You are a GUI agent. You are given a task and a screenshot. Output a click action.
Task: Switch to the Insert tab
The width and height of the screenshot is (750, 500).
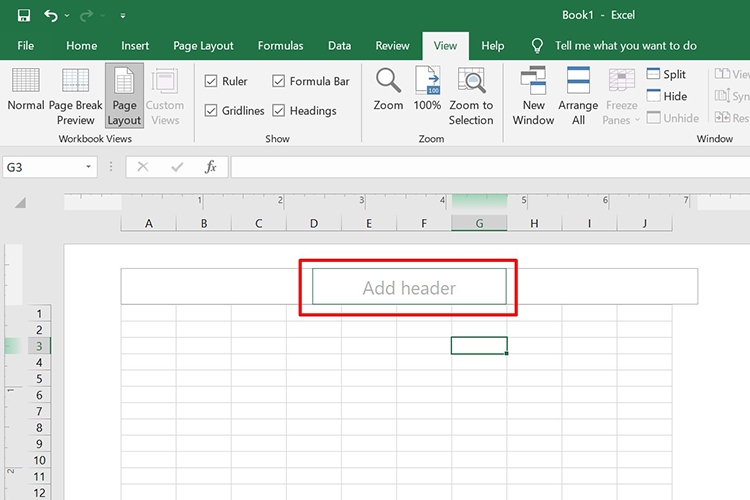click(x=135, y=46)
